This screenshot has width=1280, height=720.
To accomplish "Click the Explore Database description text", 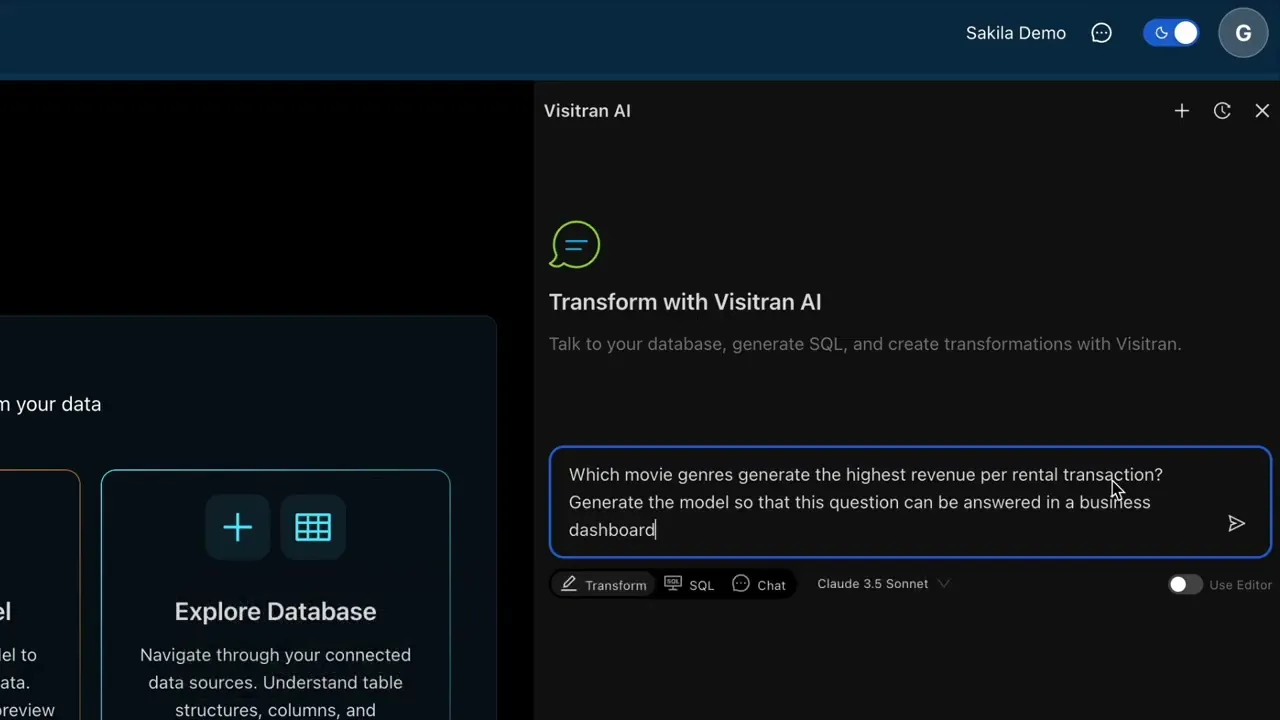I will coord(275,682).
